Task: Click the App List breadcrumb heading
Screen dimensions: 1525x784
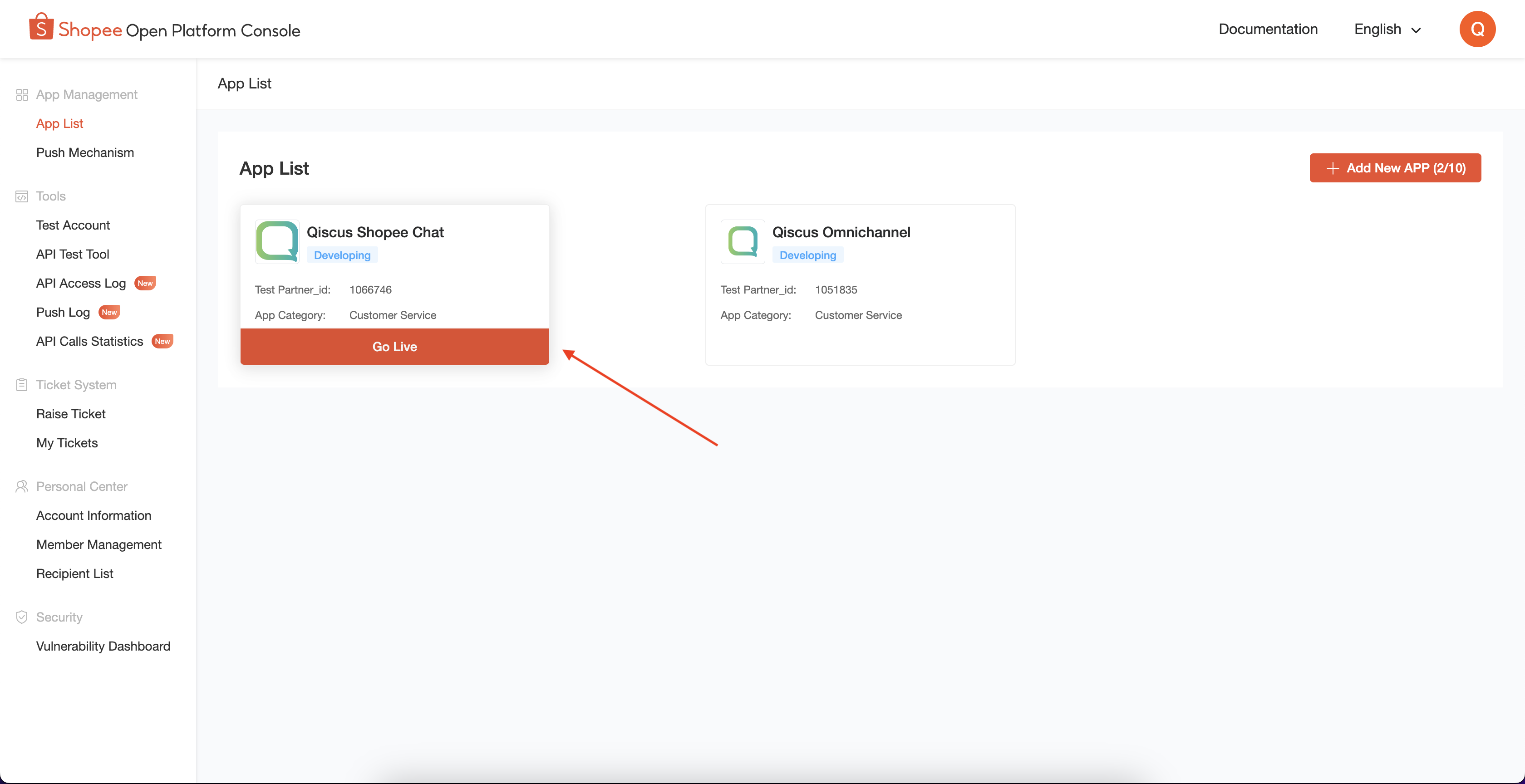Action: 245,84
